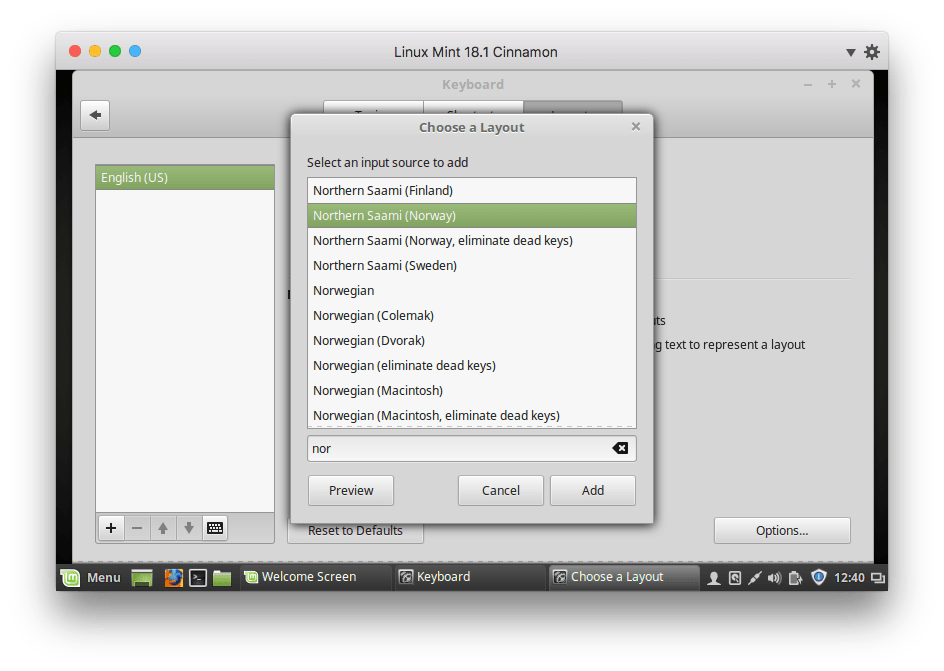The width and height of the screenshot is (944, 671).
Task: Switch to the Shortcuts tab
Action: click(472, 110)
